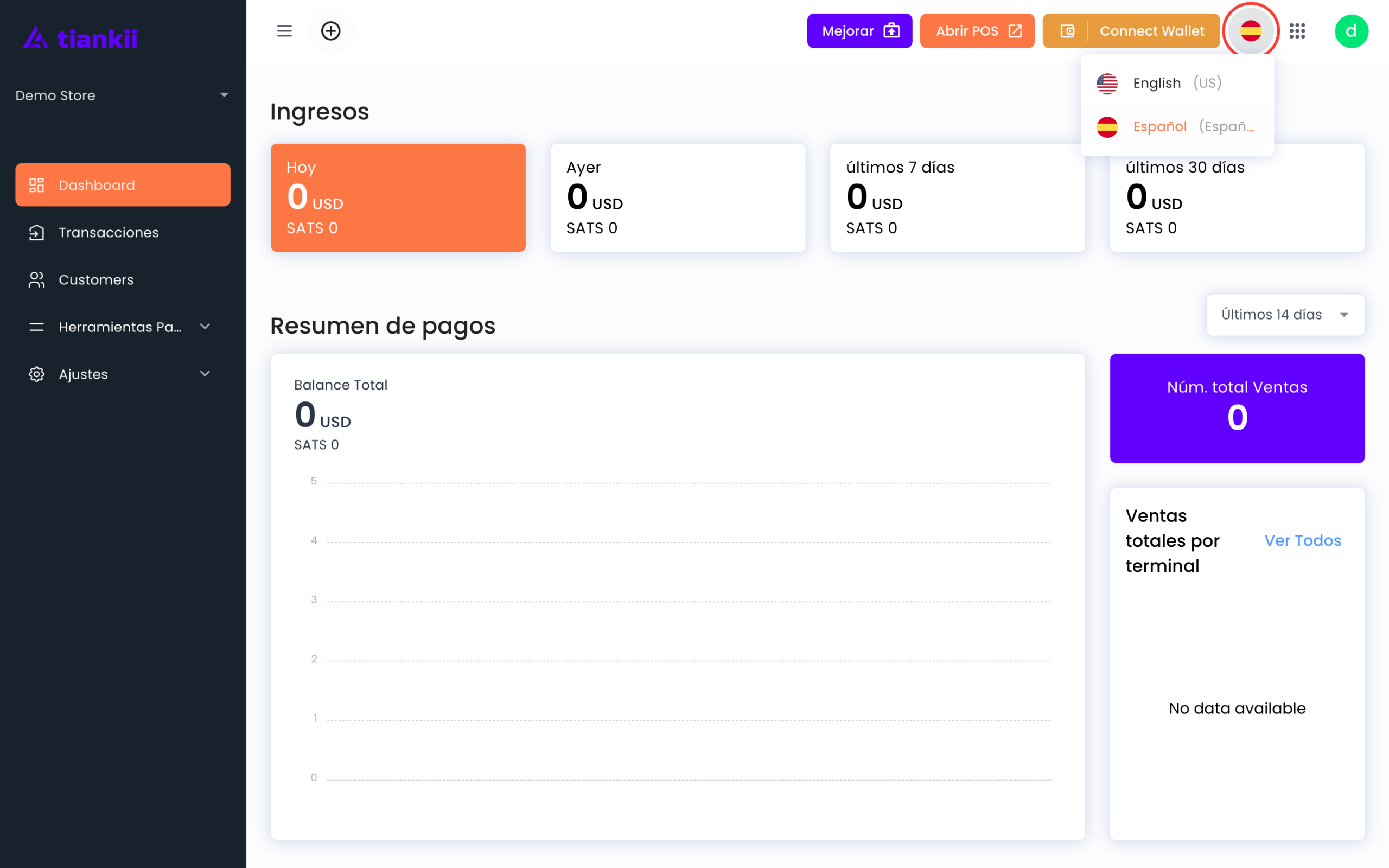The width and height of the screenshot is (1389, 868).
Task: Go to Dashboard in sidebar
Action: (123, 185)
